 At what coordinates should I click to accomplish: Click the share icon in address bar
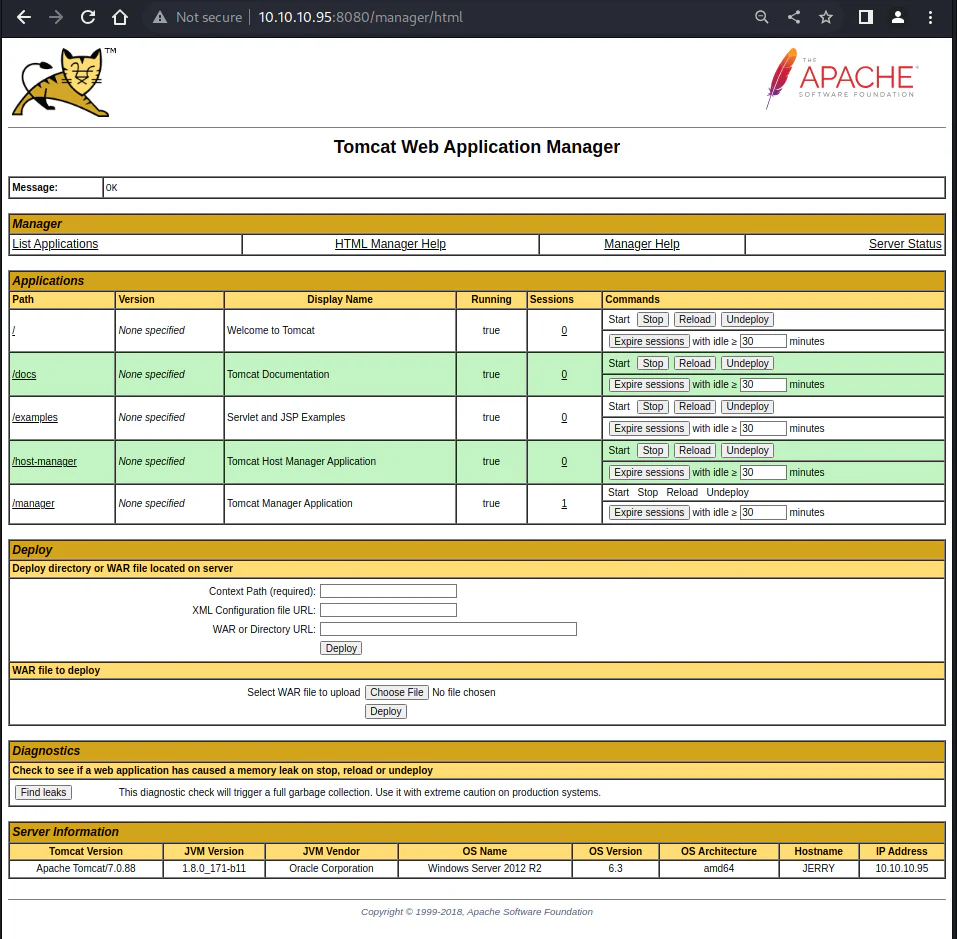coord(794,17)
